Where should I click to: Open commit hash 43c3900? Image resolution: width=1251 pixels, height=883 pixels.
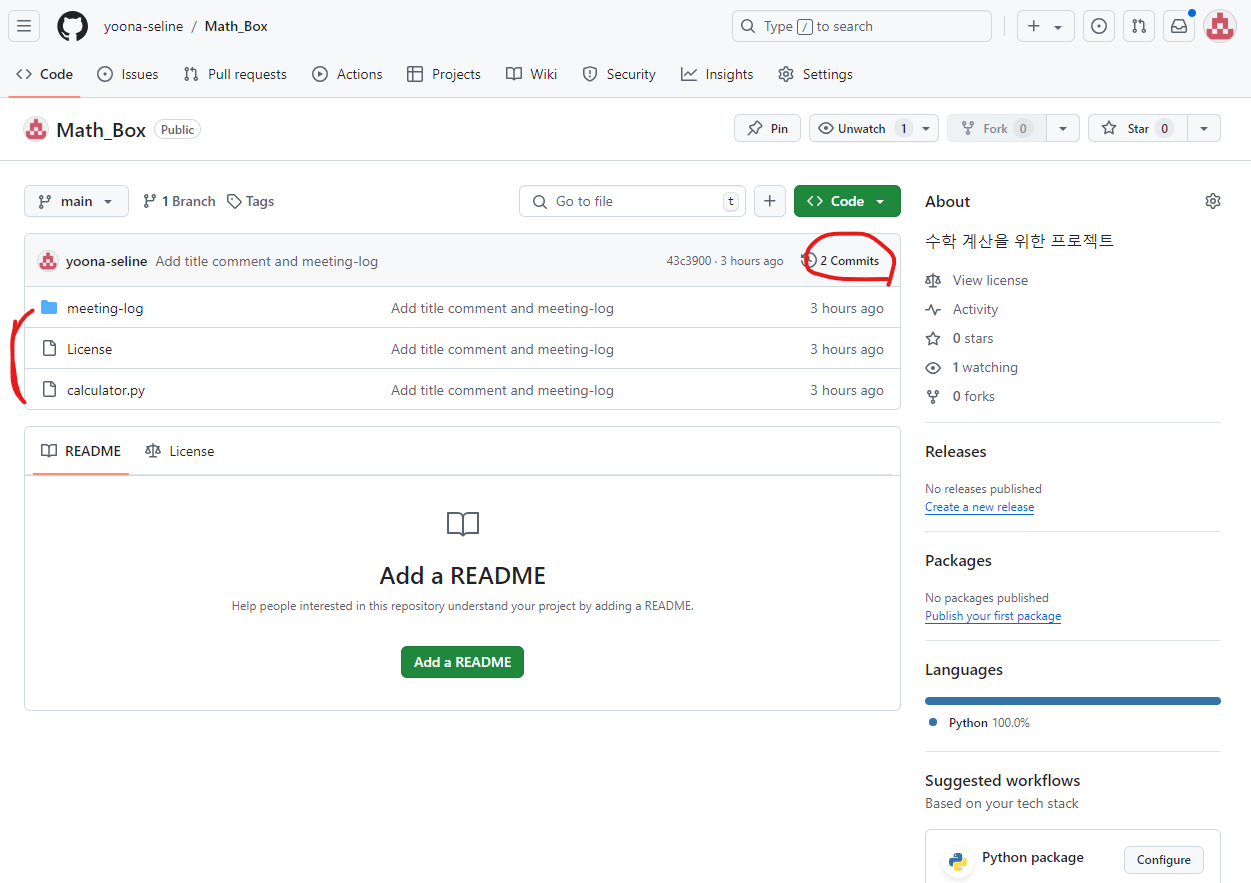pyautogui.click(x=689, y=261)
